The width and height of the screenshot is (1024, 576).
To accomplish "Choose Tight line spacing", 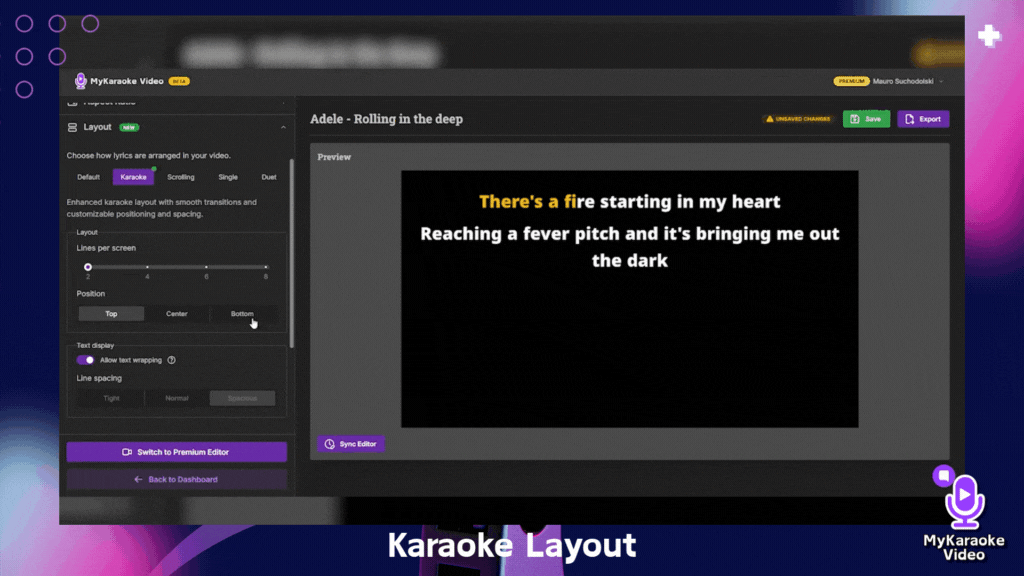I will [x=111, y=398].
